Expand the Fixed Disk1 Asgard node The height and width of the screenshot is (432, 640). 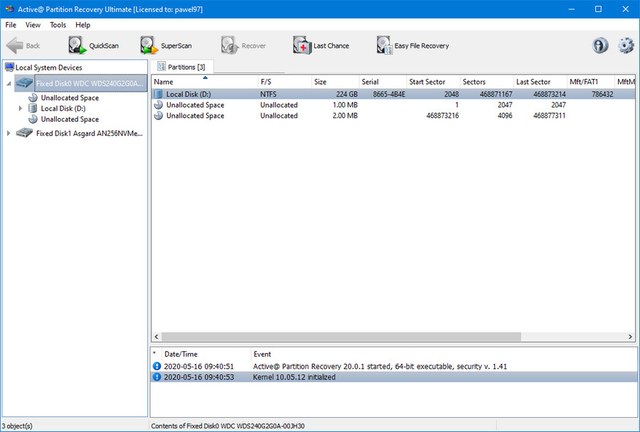click(10, 133)
